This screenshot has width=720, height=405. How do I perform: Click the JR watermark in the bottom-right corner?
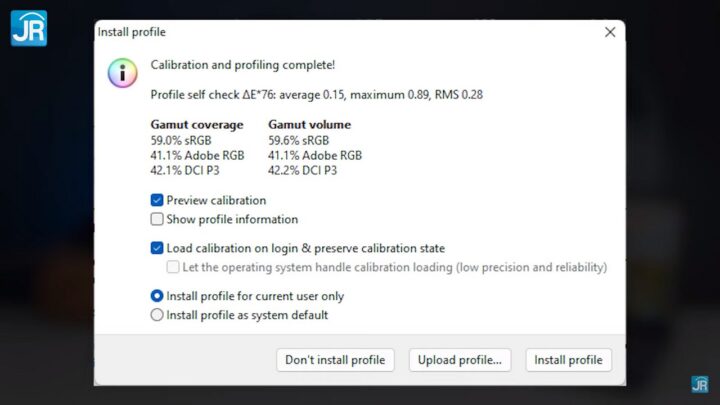tap(699, 384)
